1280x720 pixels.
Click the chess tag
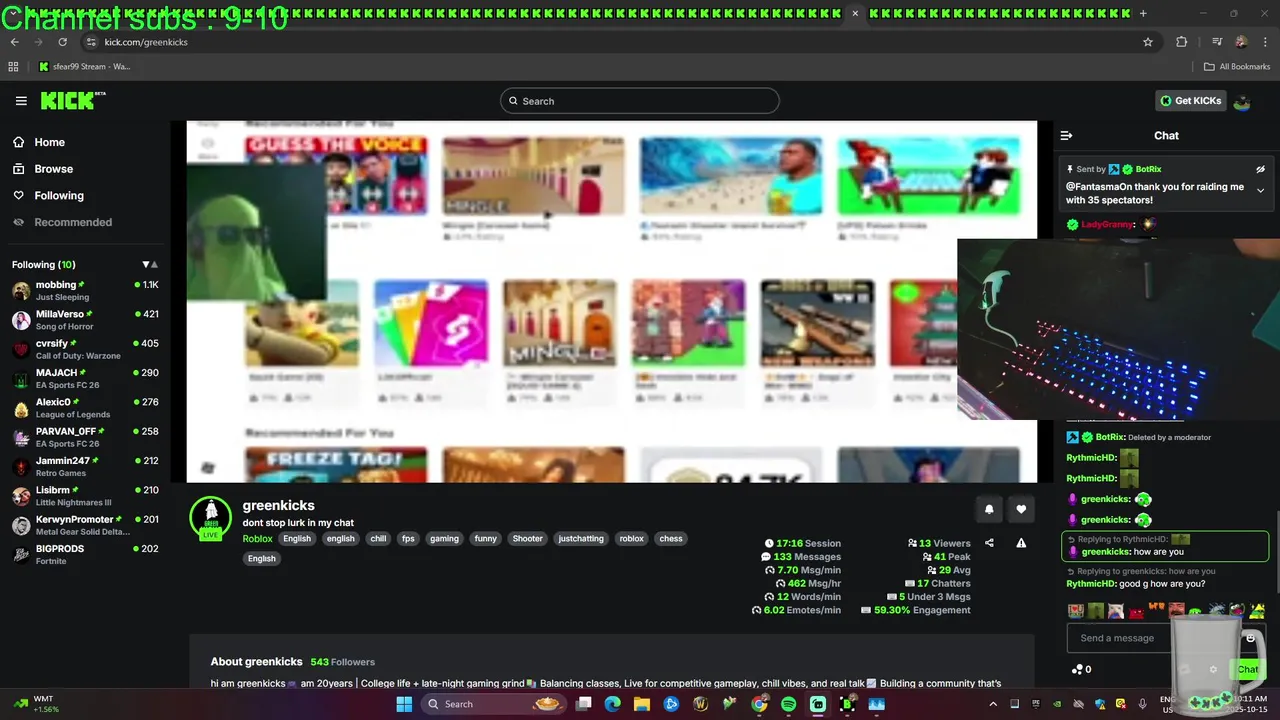(671, 539)
